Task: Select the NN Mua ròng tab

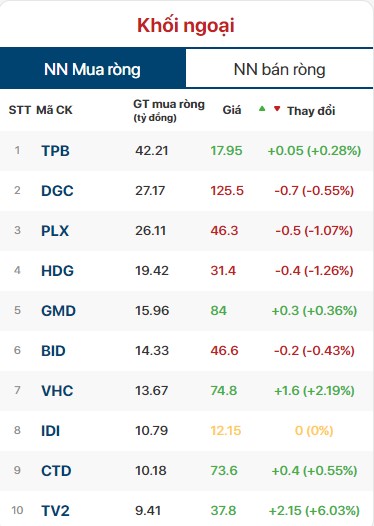Action: [x=93, y=69]
